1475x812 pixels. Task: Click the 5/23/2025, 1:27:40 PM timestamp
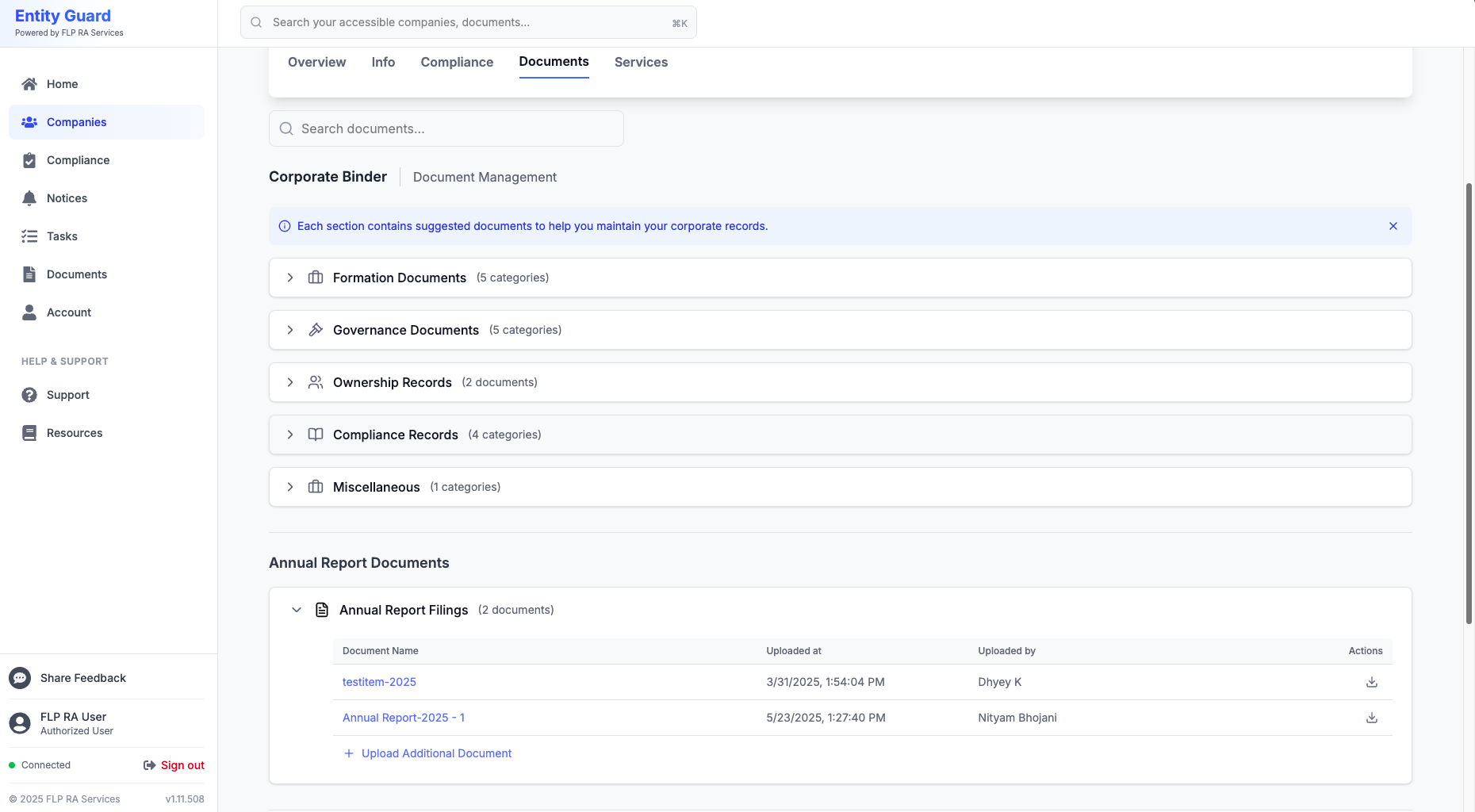pos(826,718)
